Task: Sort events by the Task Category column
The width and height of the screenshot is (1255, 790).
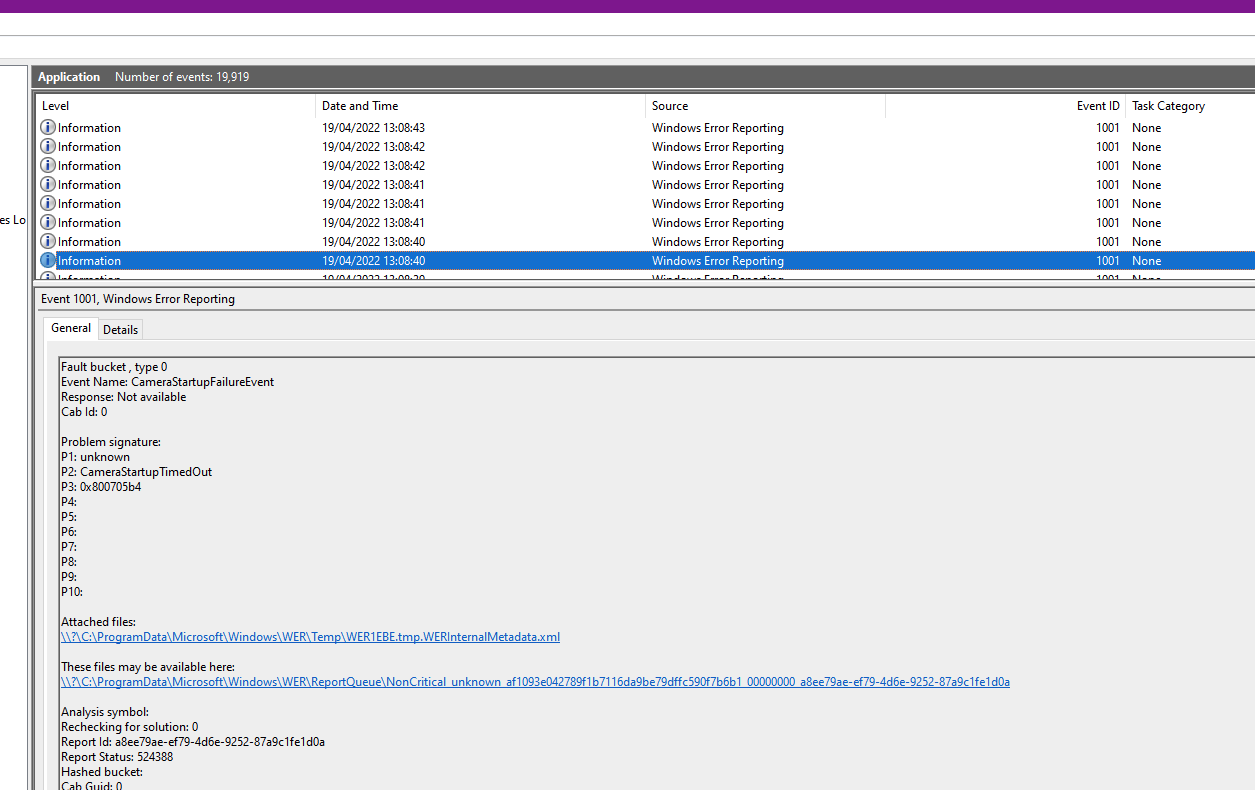Action: pos(1168,105)
